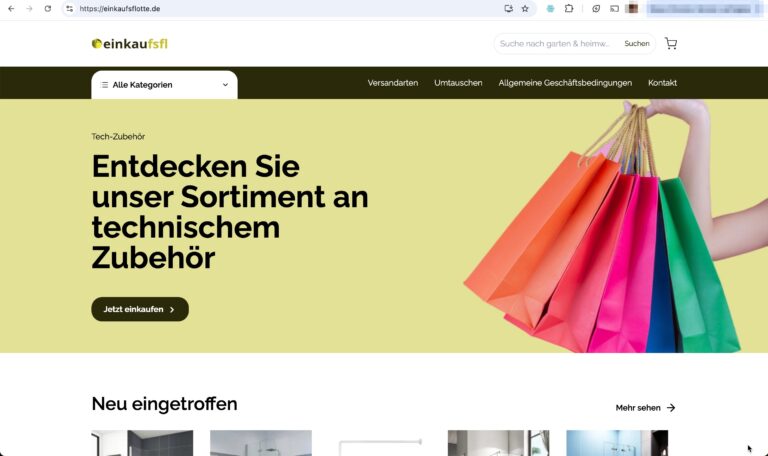This screenshot has height=456, width=768.
Task: Open Allgemeine Geschäftsbedingungen page
Action: click(x=565, y=83)
